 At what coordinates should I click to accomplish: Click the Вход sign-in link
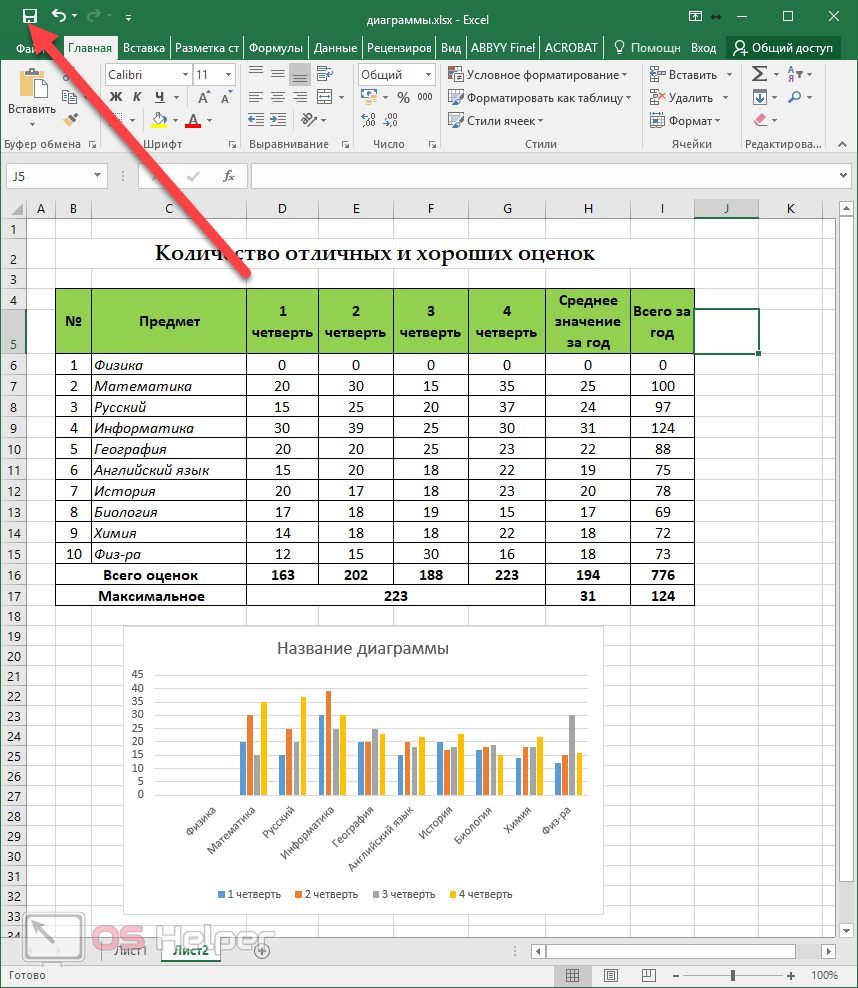703,47
